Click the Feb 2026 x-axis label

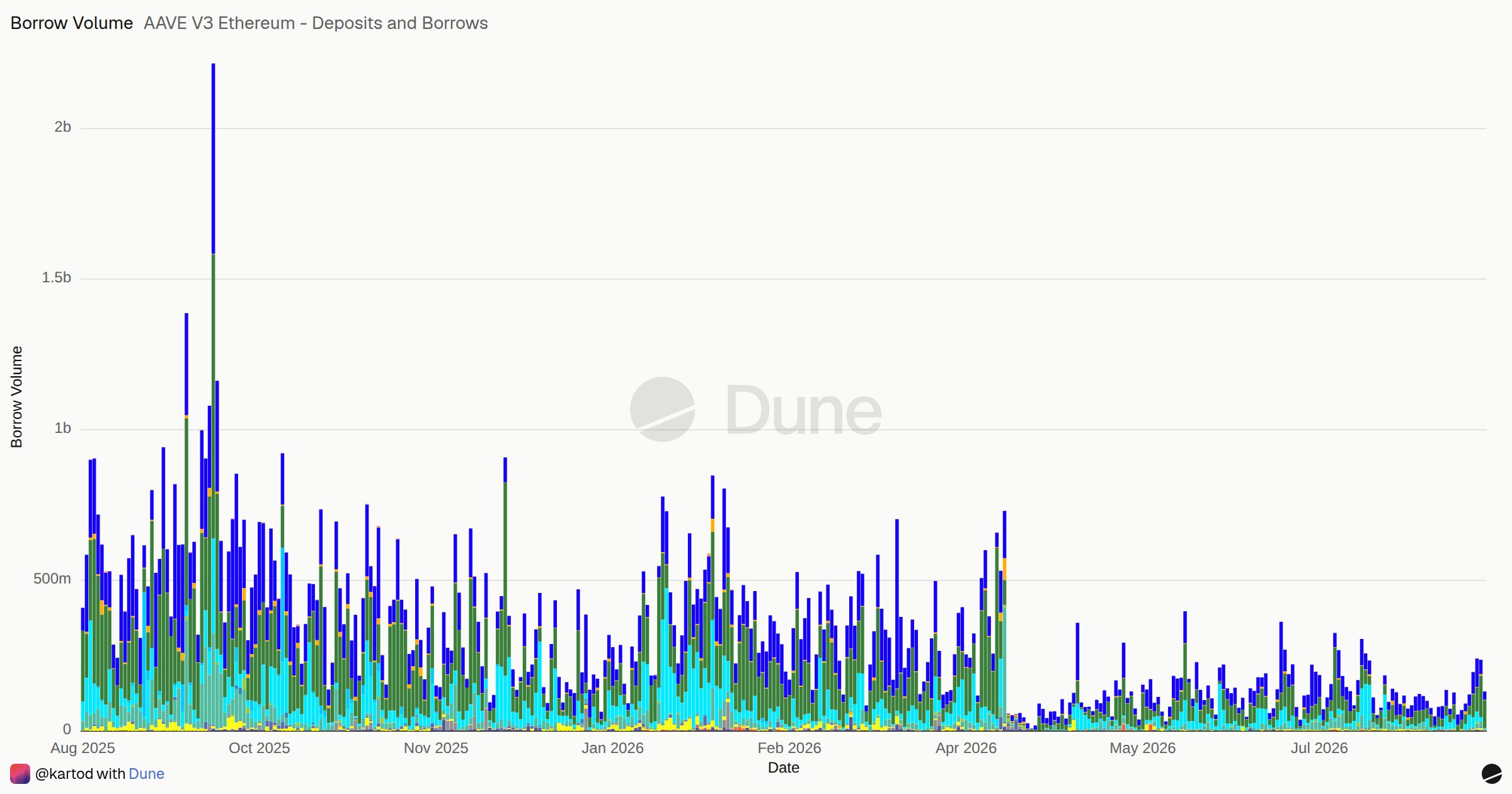[x=789, y=748]
